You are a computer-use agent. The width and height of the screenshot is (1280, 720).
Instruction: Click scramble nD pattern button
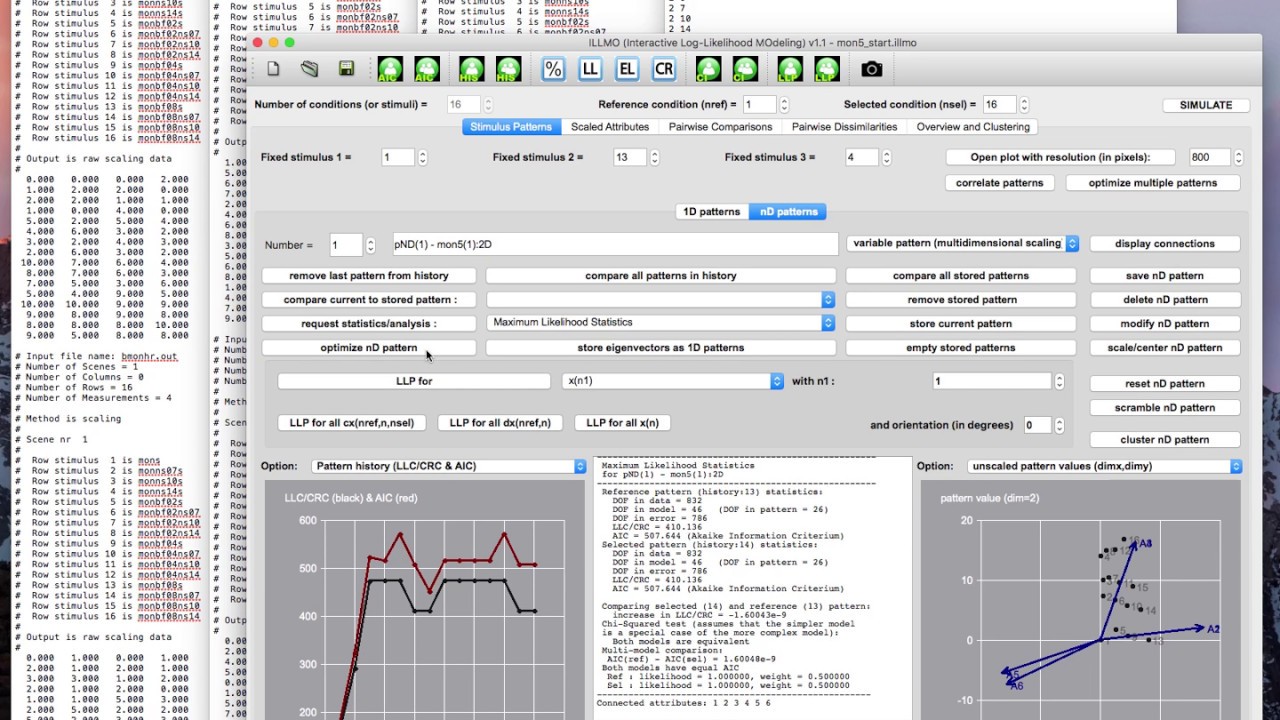(x=1164, y=408)
